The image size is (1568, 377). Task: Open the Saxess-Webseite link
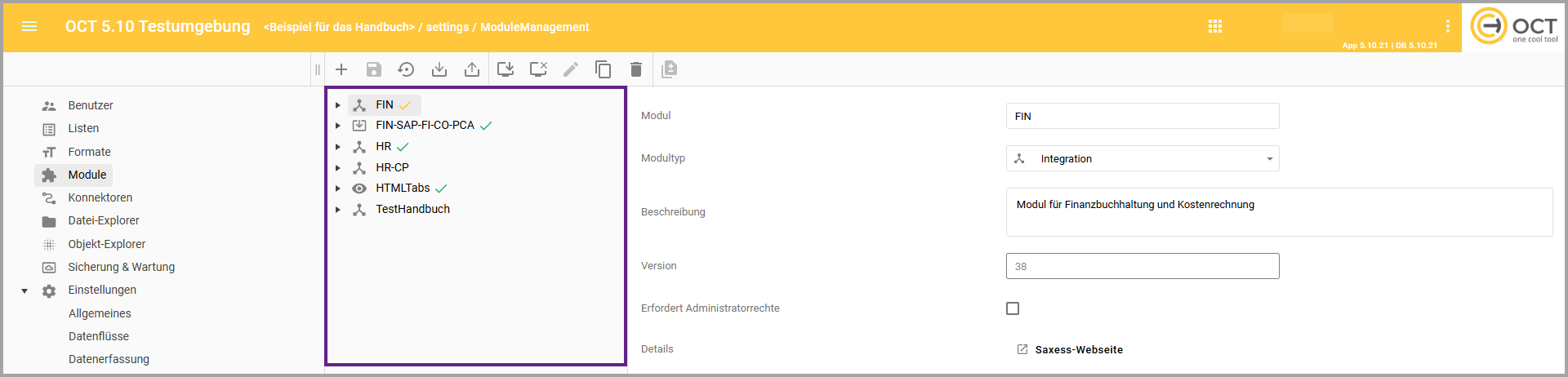(x=1078, y=349)
